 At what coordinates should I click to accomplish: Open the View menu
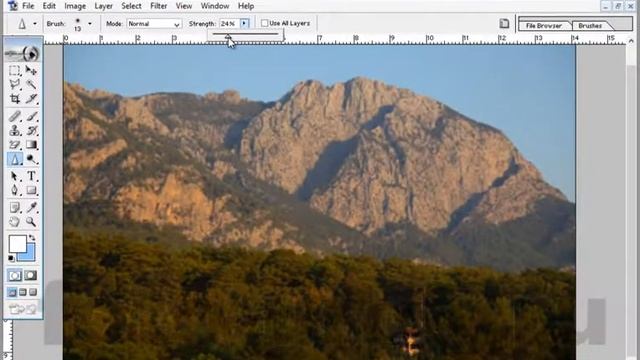click(184, 6)
